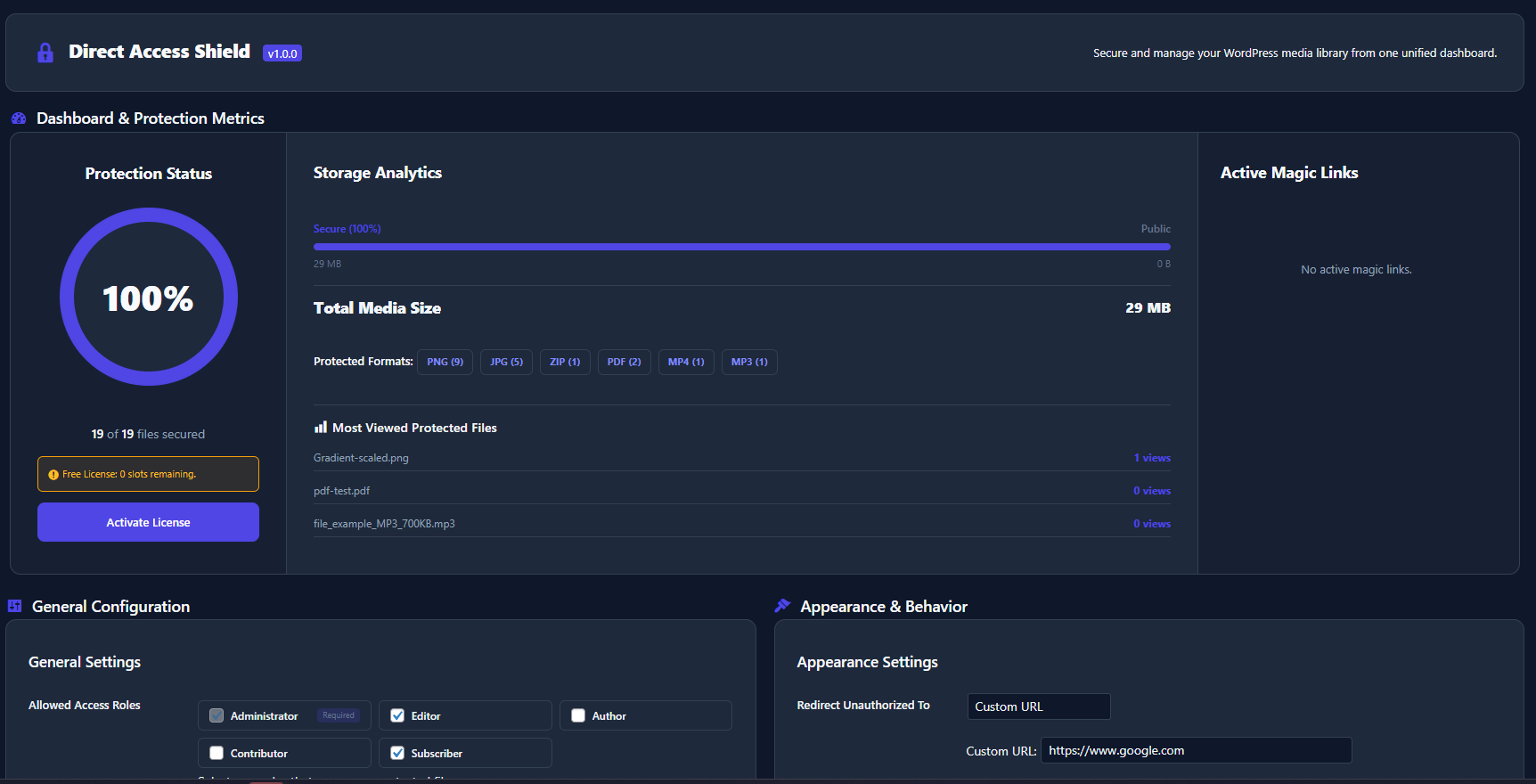This screenshot has width=1536, height=784.
Task: Click the ZIP (1) format tag
Action: coord(565,362)
